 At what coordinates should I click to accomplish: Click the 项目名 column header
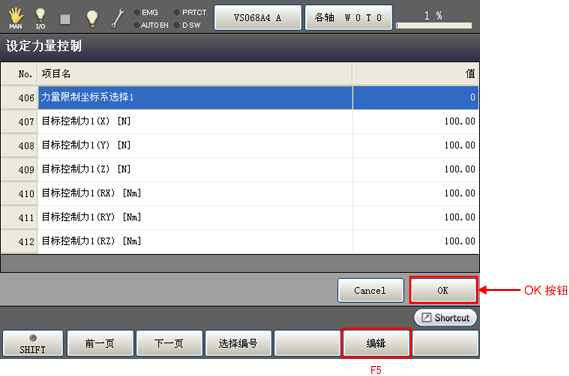point(195,74)
